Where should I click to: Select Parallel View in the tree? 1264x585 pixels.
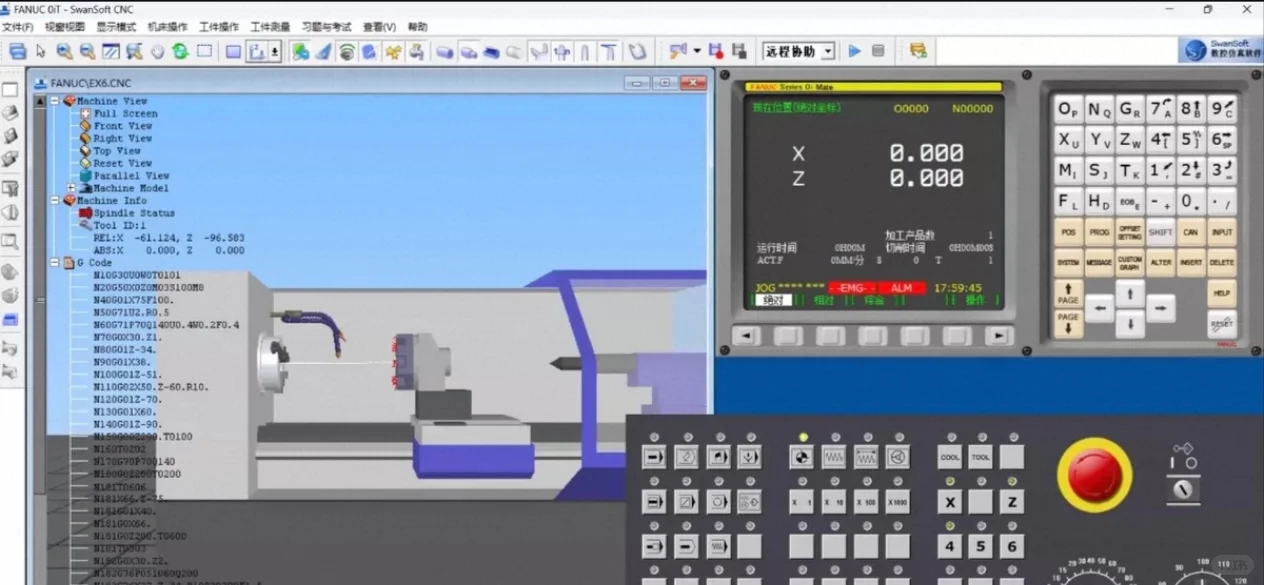[x=131, y=175]
